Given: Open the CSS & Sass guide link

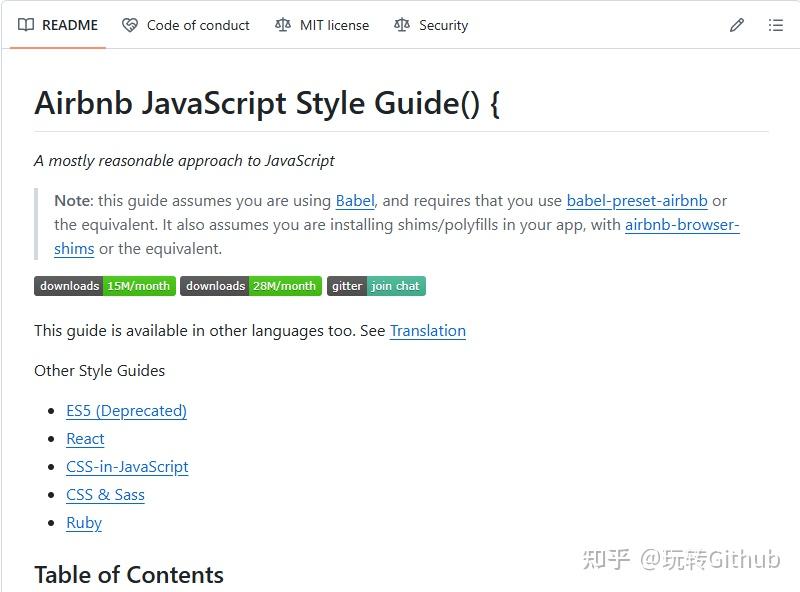Looking at the screenshot, I should pos(106,495).
